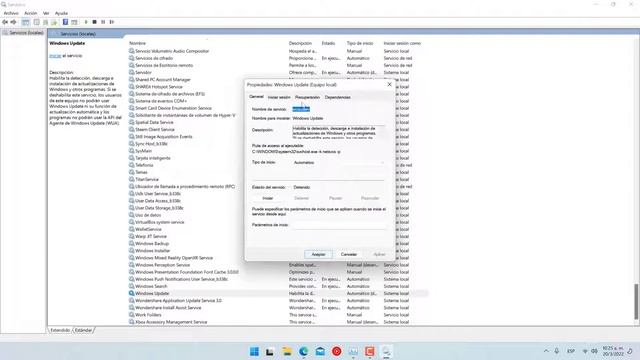This screenshot has width=640, height=360.
Task: Select the Windows Installer service row
Action: [x=153, y=251]
